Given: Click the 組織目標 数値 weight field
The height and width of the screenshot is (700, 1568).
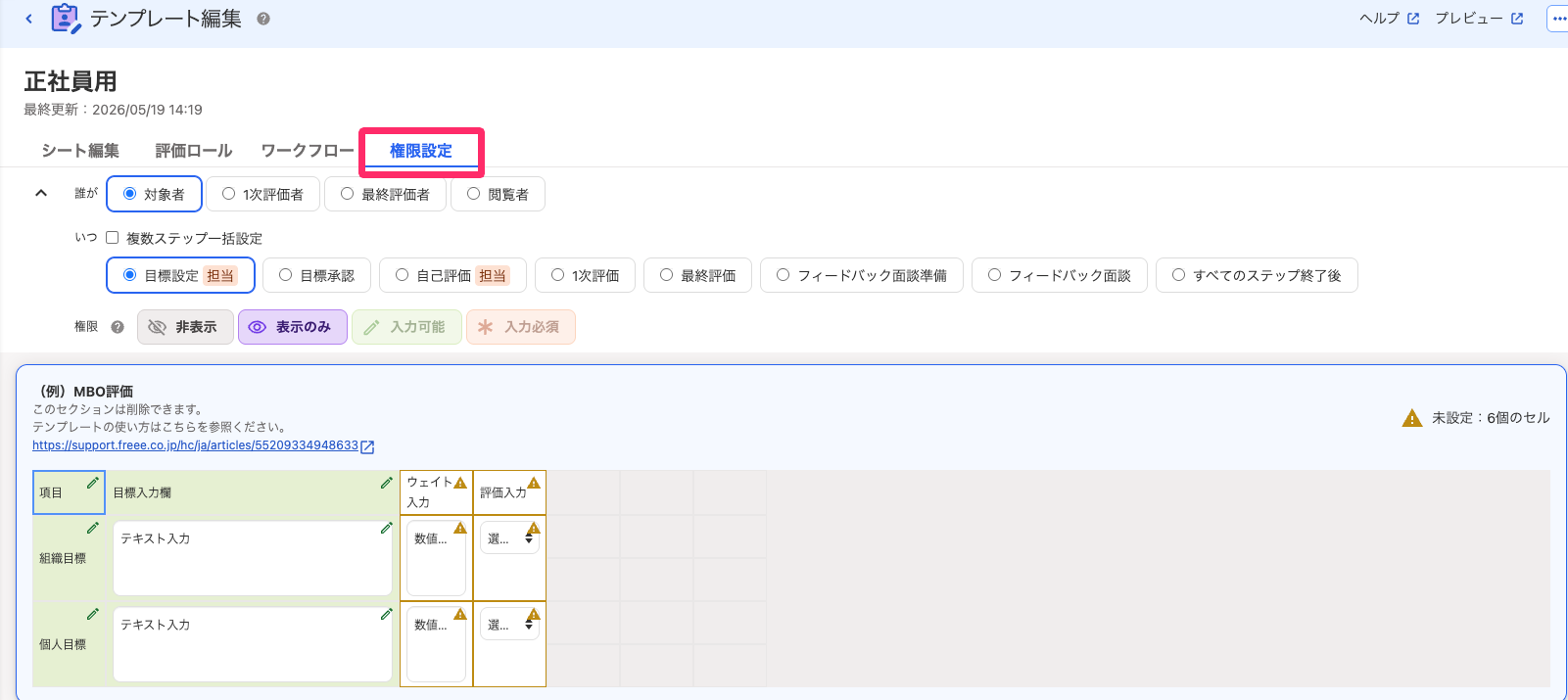Looking at the screenshot, I should click(x=436, y=558).
